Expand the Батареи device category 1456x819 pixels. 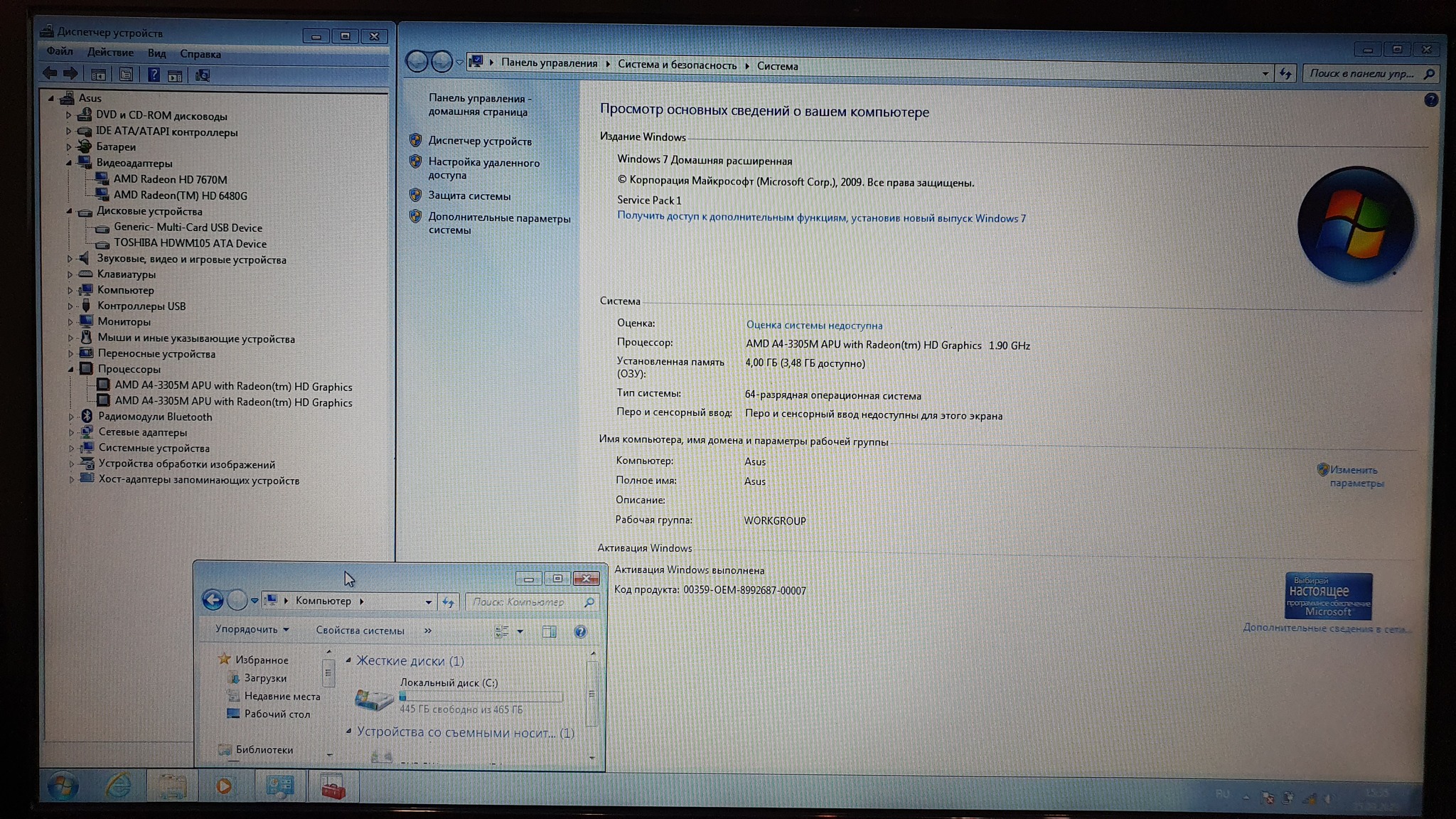(69, 147)
